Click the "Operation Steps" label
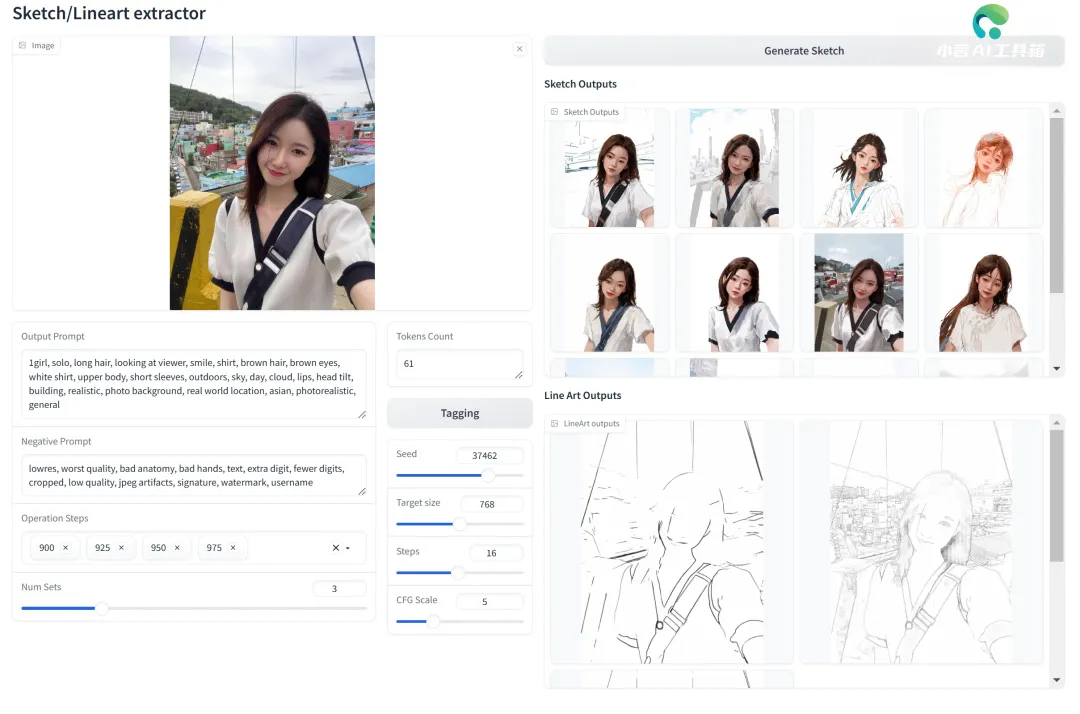This screenshot has width=1080, height=714. pyautogui.click(x=55, y=518)
